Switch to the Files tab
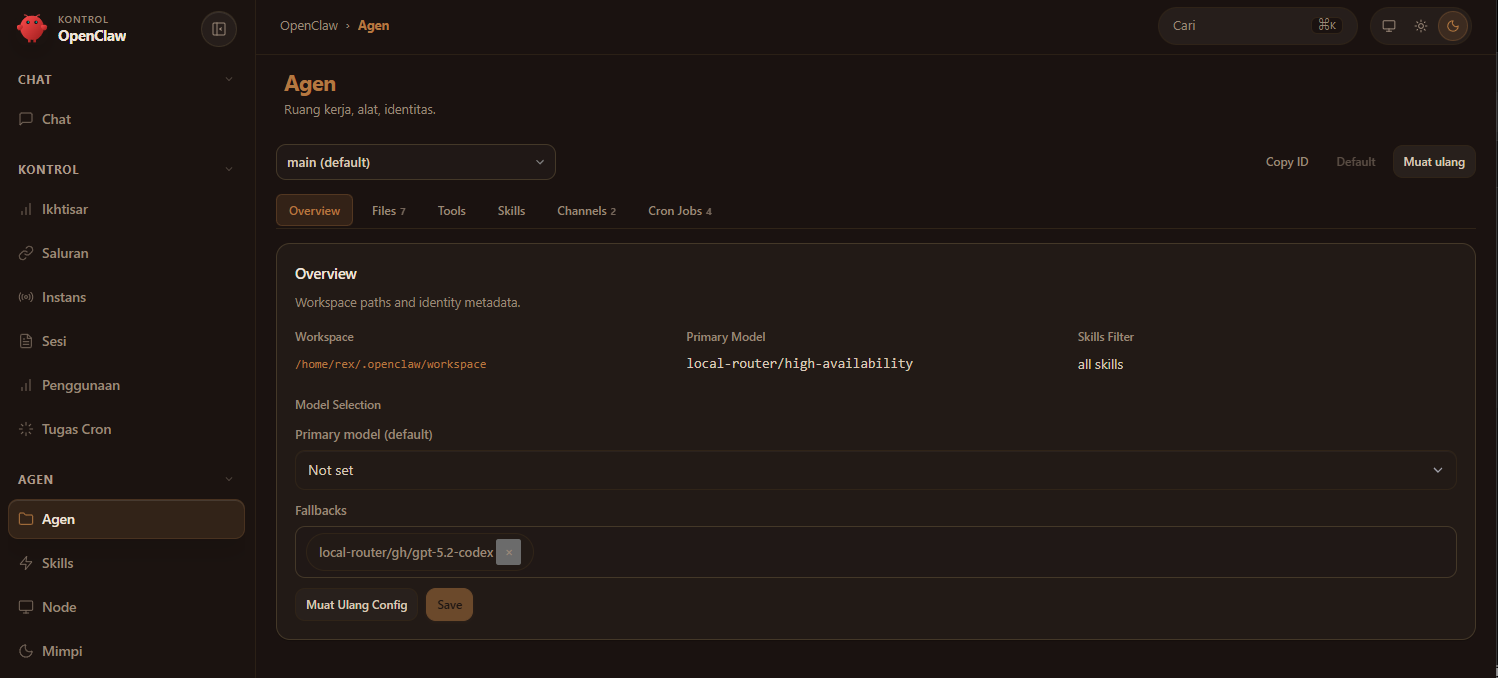This screenshot has height=678, width=1498. (388, 210)
